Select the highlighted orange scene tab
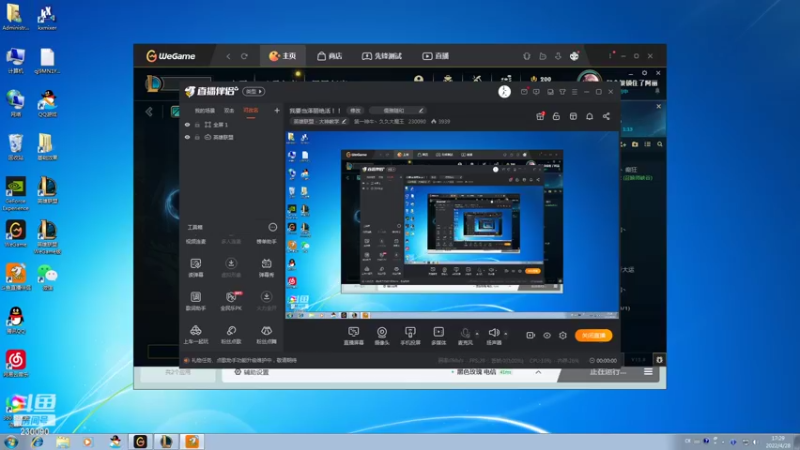800x450 pixels. (251, 111)
